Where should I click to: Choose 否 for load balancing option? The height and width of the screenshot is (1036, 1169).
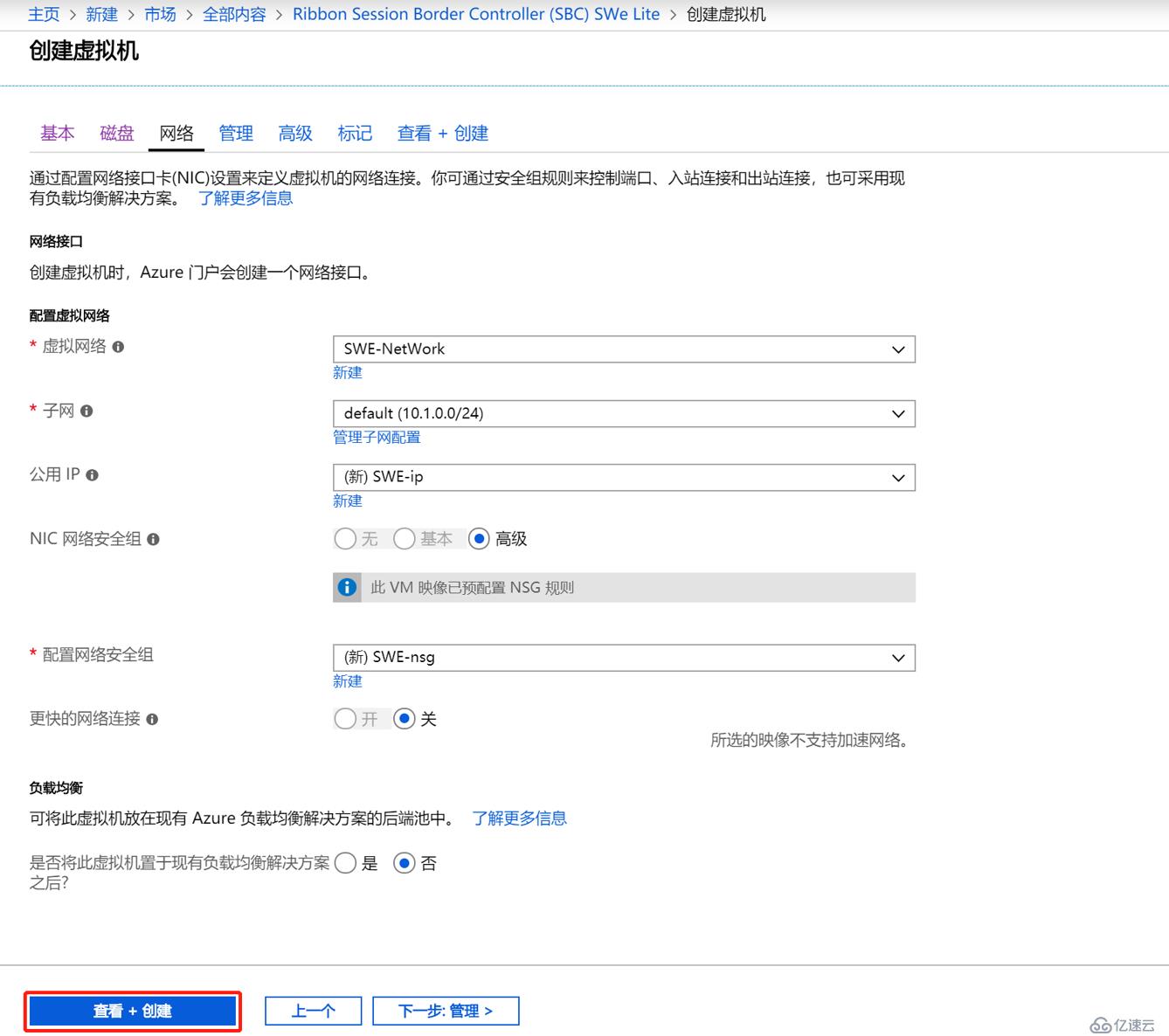404,863
